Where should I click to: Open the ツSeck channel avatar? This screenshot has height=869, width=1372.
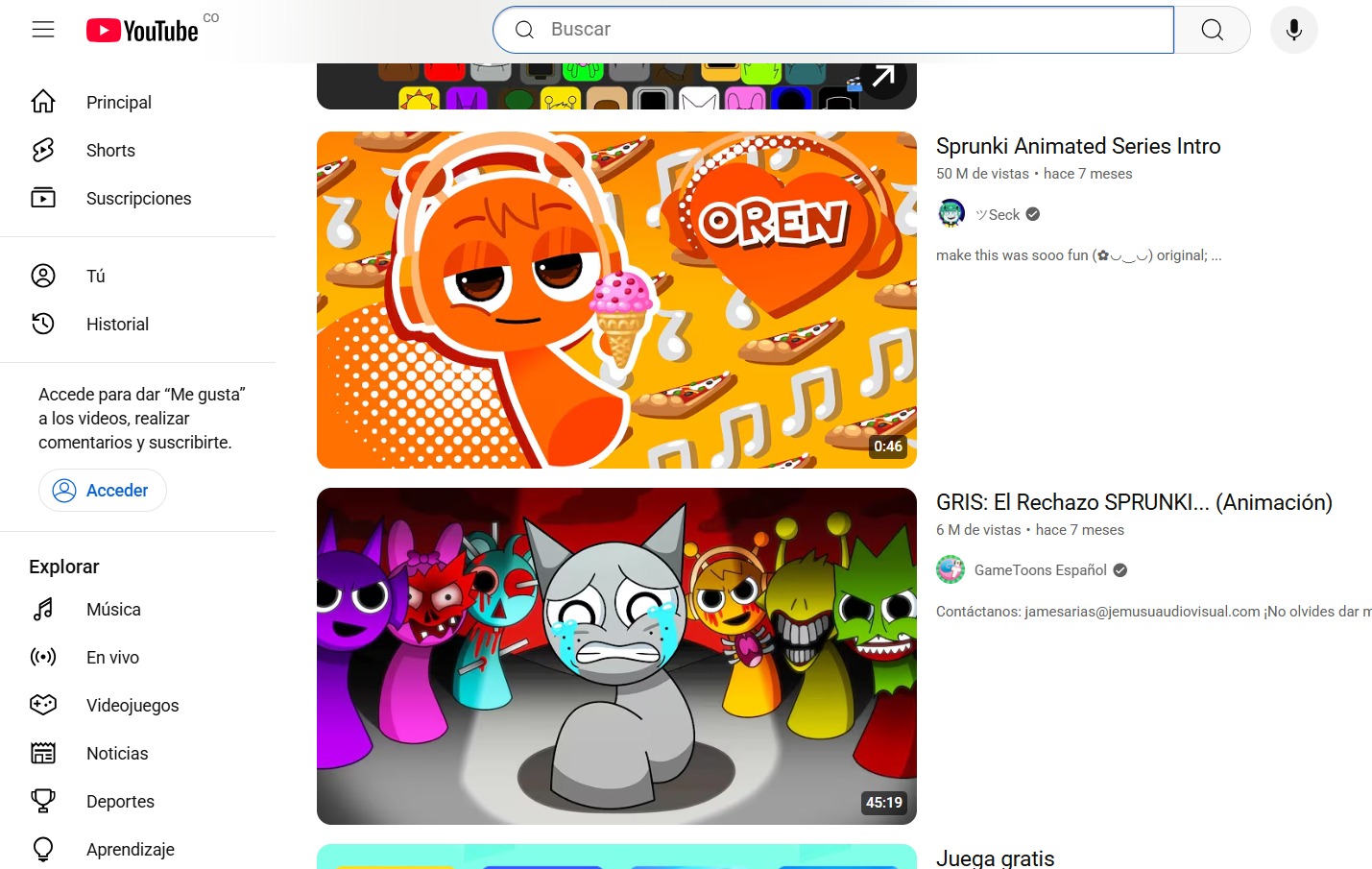(951, 213)
